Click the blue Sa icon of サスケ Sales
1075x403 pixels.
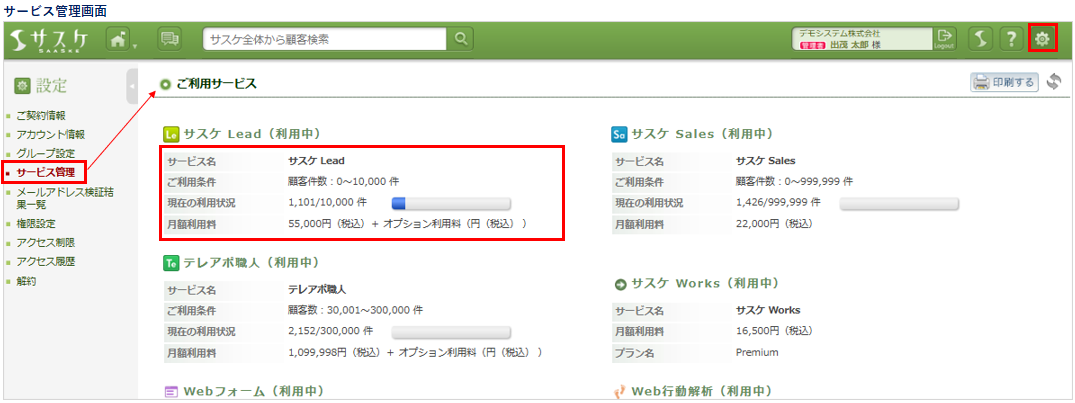[619, 134]
